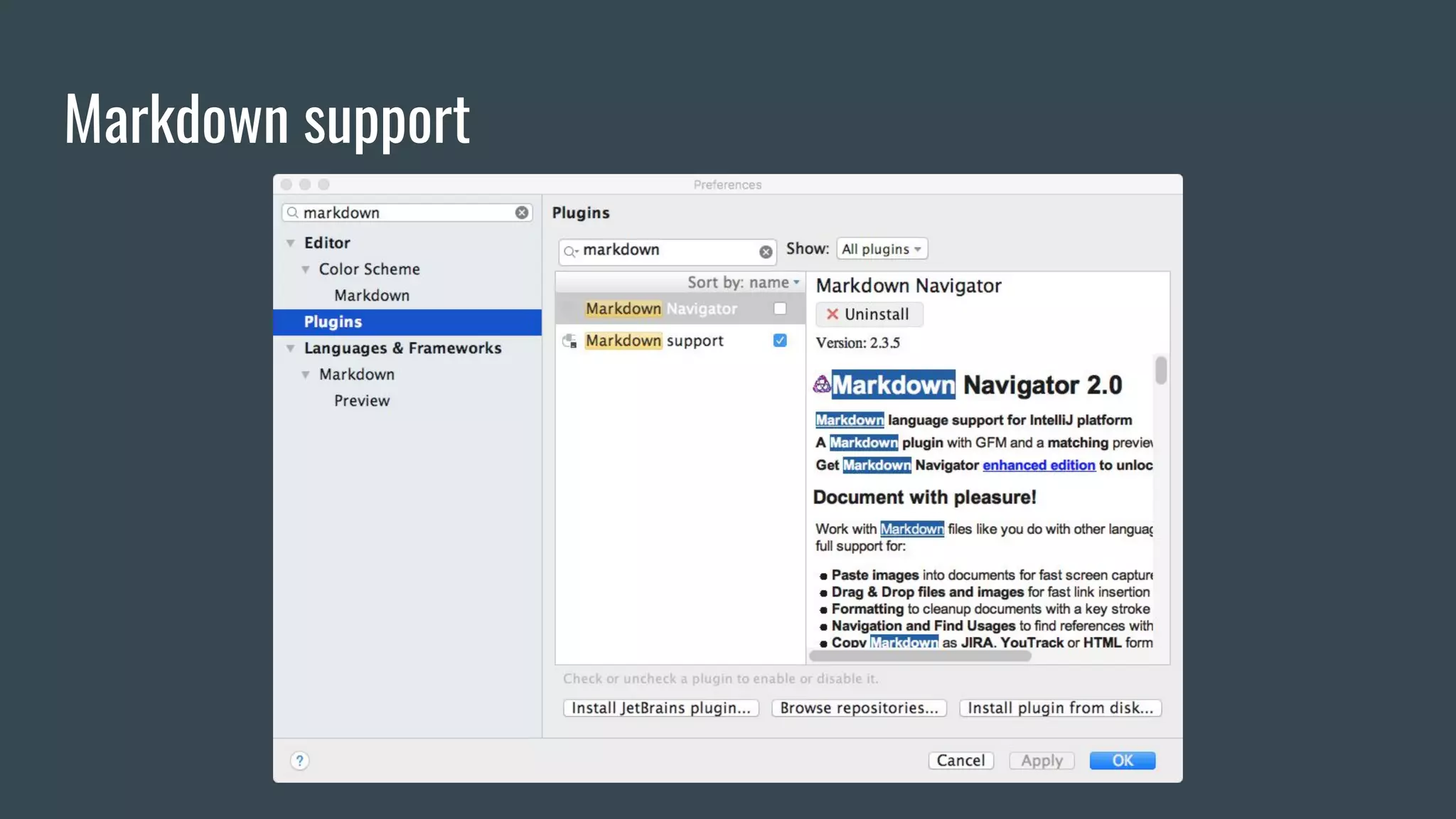The height and width of the screenshot is (819, 1456).
Task: Select Preview under Markdown
Action: click(362, 401)
